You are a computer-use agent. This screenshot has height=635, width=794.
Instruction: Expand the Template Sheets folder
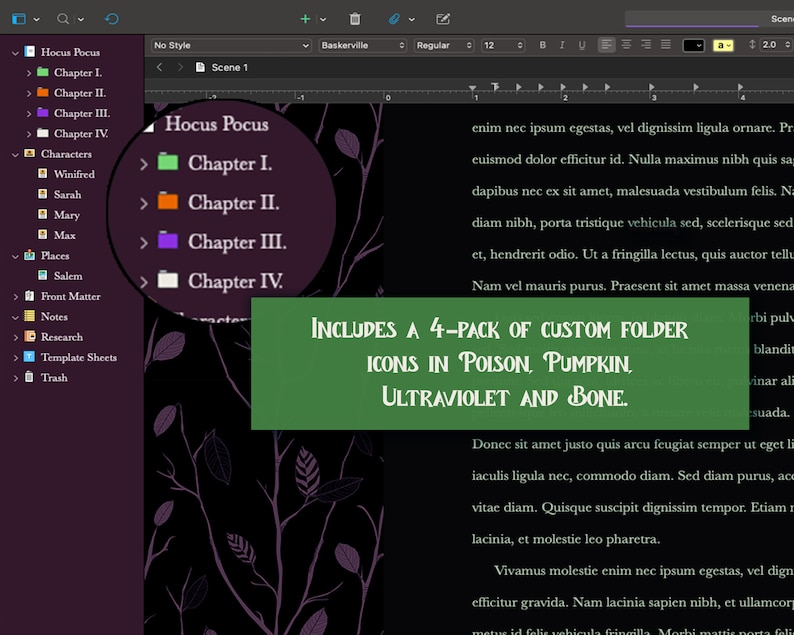click(x=15, y=358)
